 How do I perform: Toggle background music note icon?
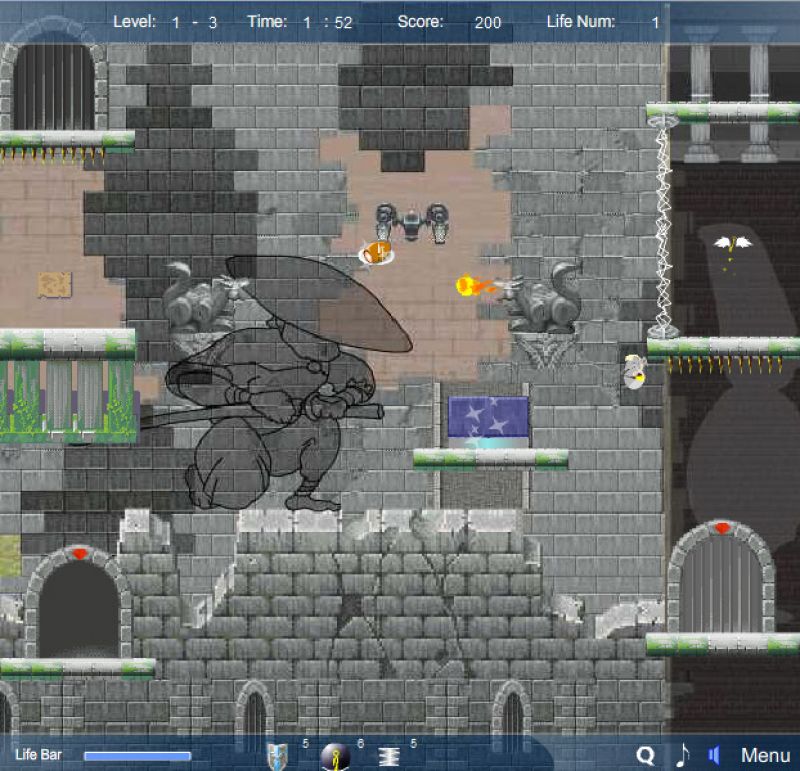(x=682, y=755)
